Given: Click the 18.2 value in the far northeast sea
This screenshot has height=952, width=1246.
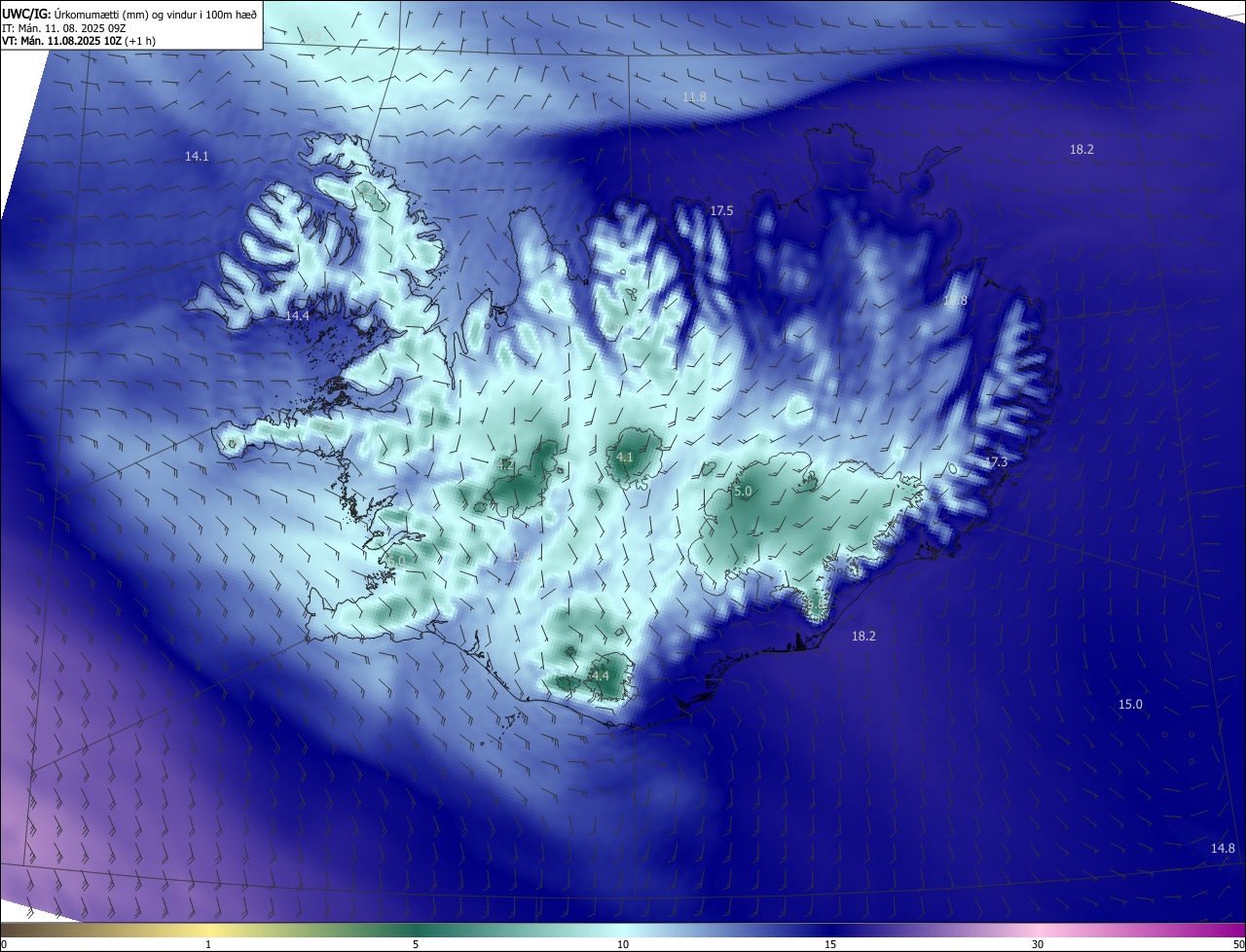Looking at the screenshot, I should point(1081,149).
